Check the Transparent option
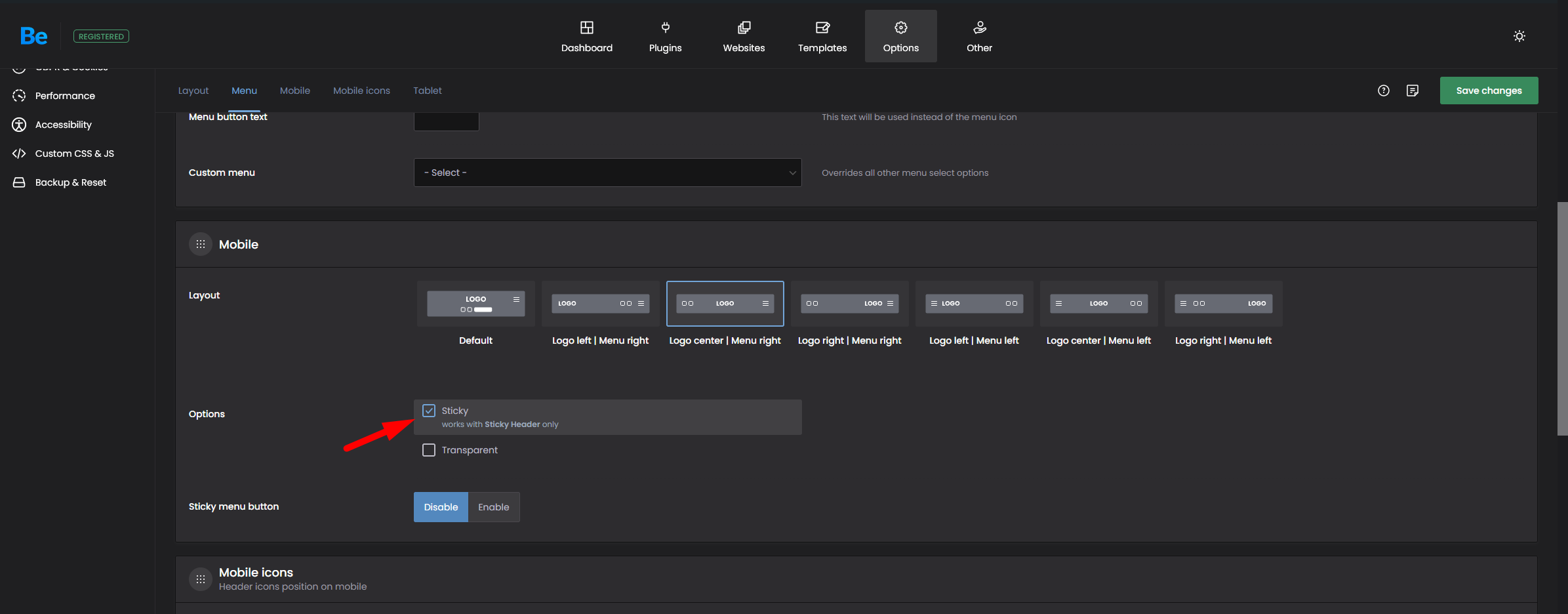Viewport: 1568px width, 614px height. click(x=429, y=450)
